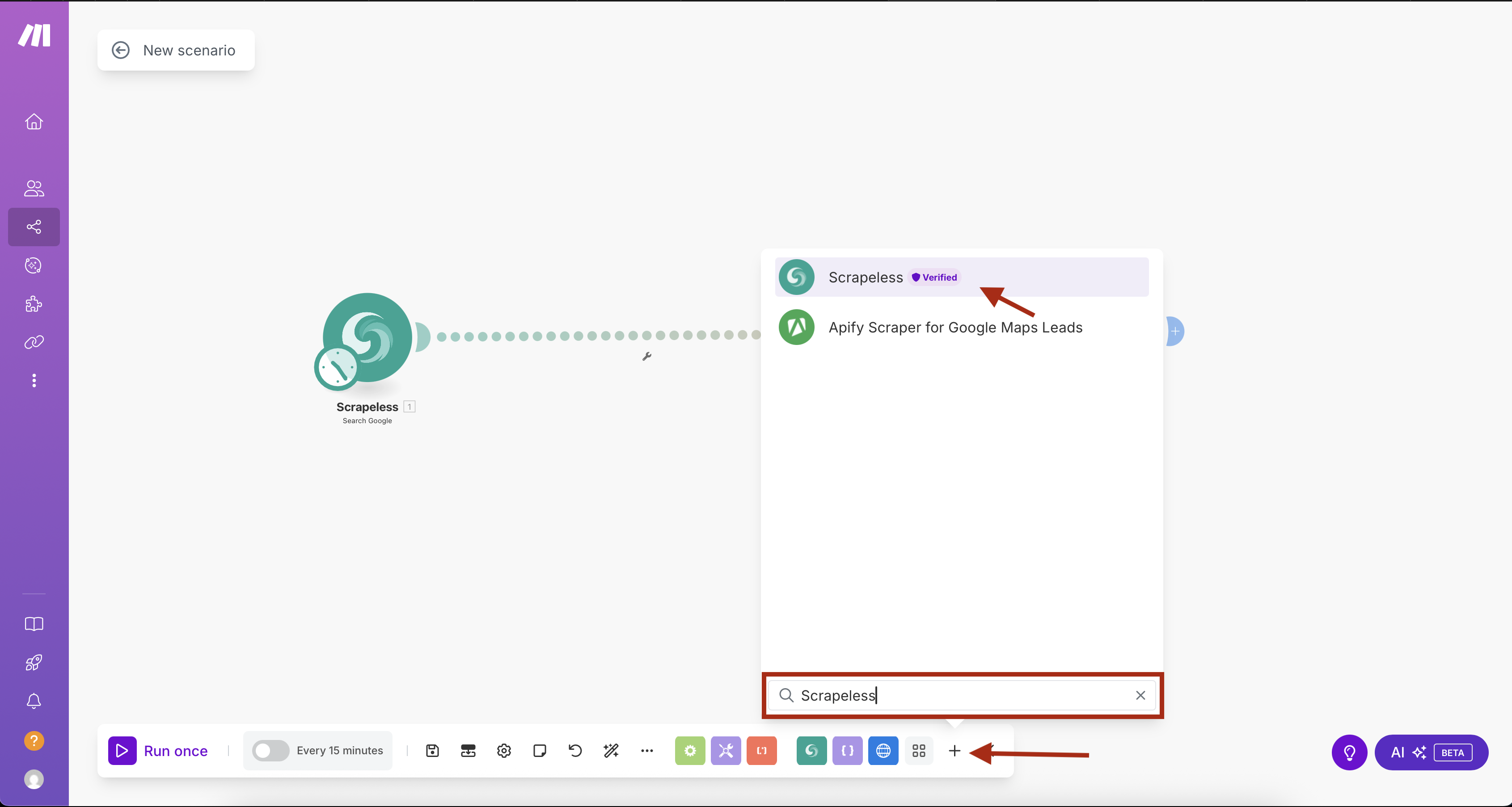Open user profile avatar
The image size is (1512, 807).
(34, 779)
